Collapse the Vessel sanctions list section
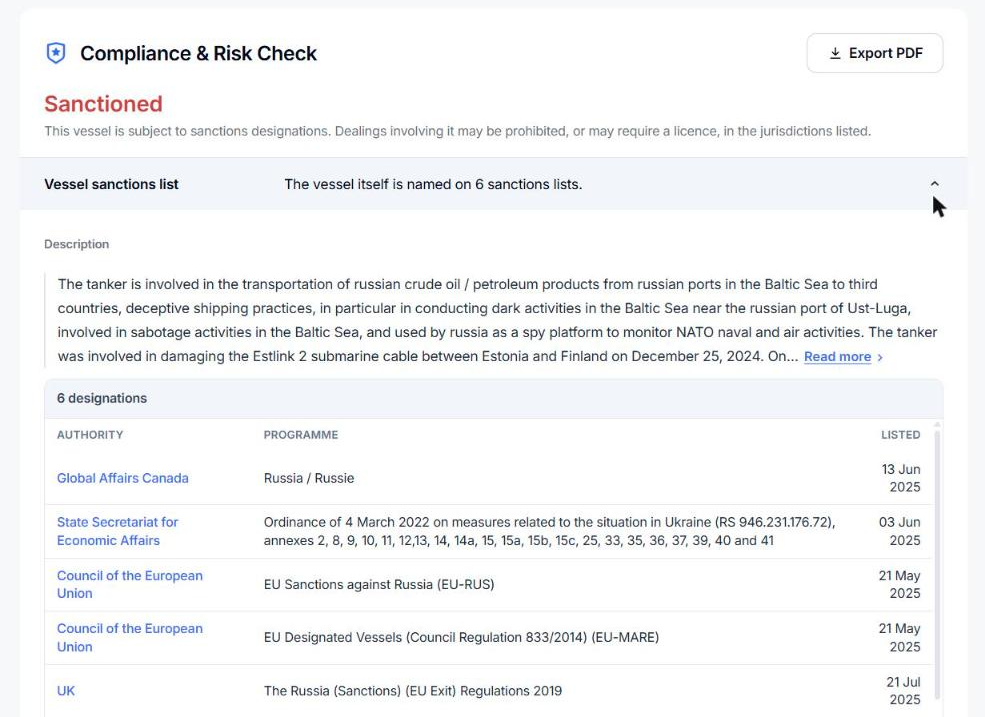This screenshot has height=717, width=985. pyautogui.click(x=934, y=184)
